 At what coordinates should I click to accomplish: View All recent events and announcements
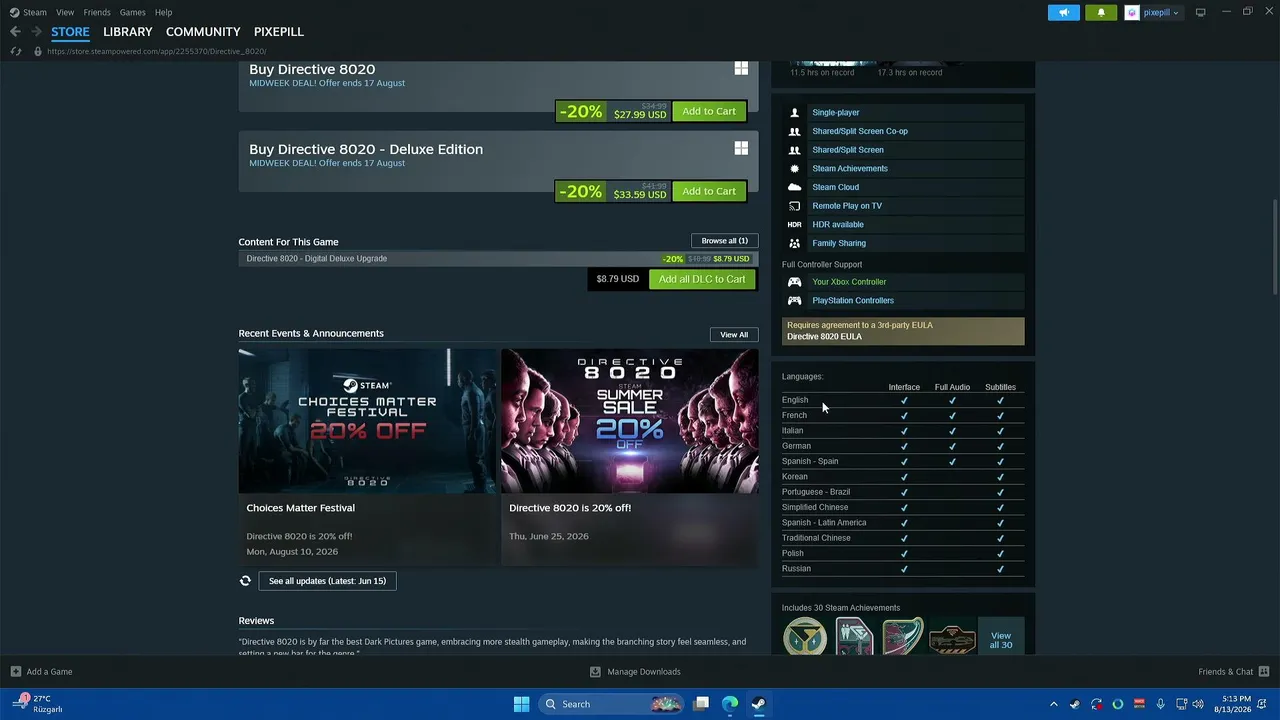tap(734, 335)
